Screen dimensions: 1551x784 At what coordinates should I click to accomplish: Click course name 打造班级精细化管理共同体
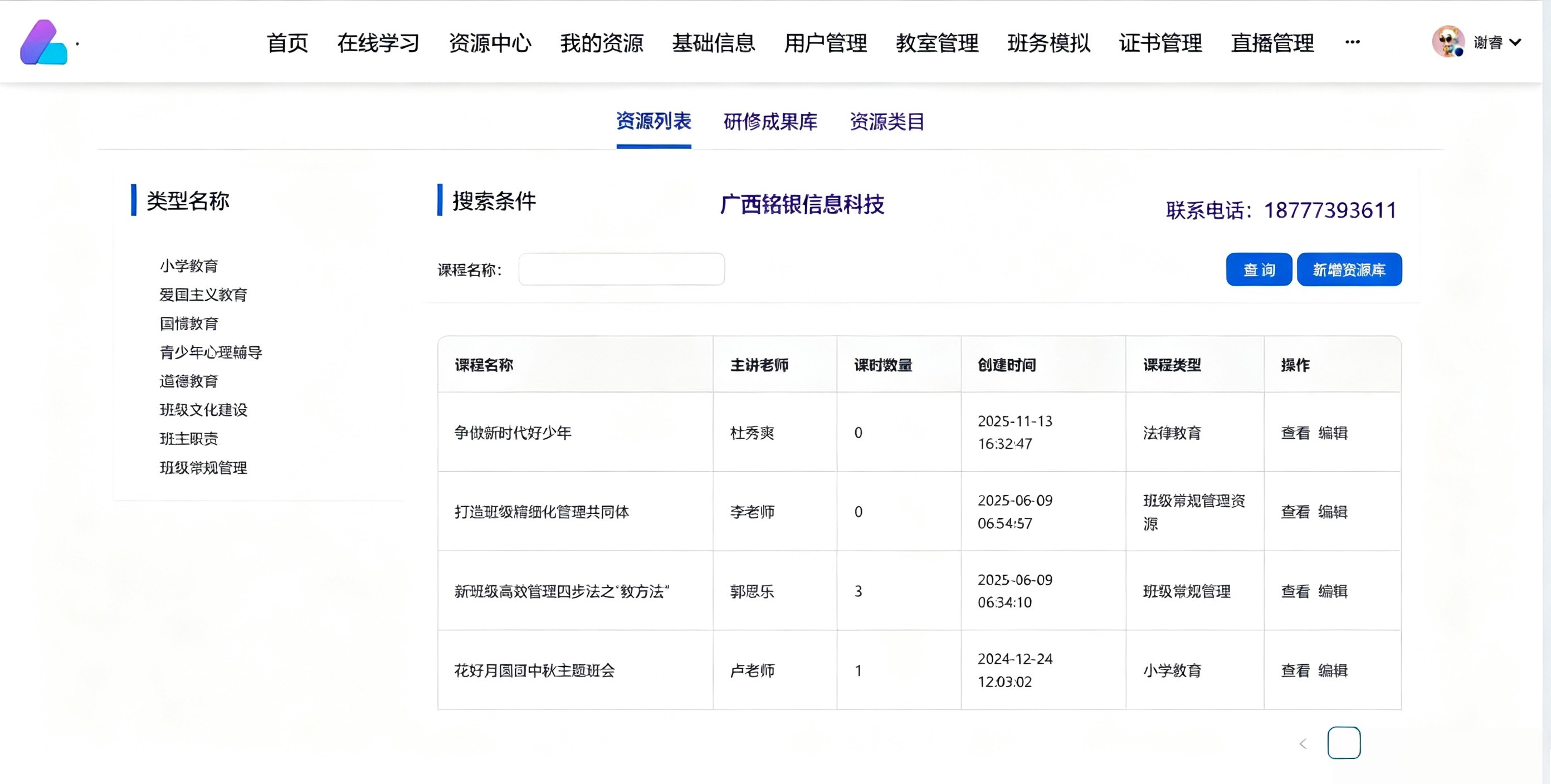pos(542,512)
